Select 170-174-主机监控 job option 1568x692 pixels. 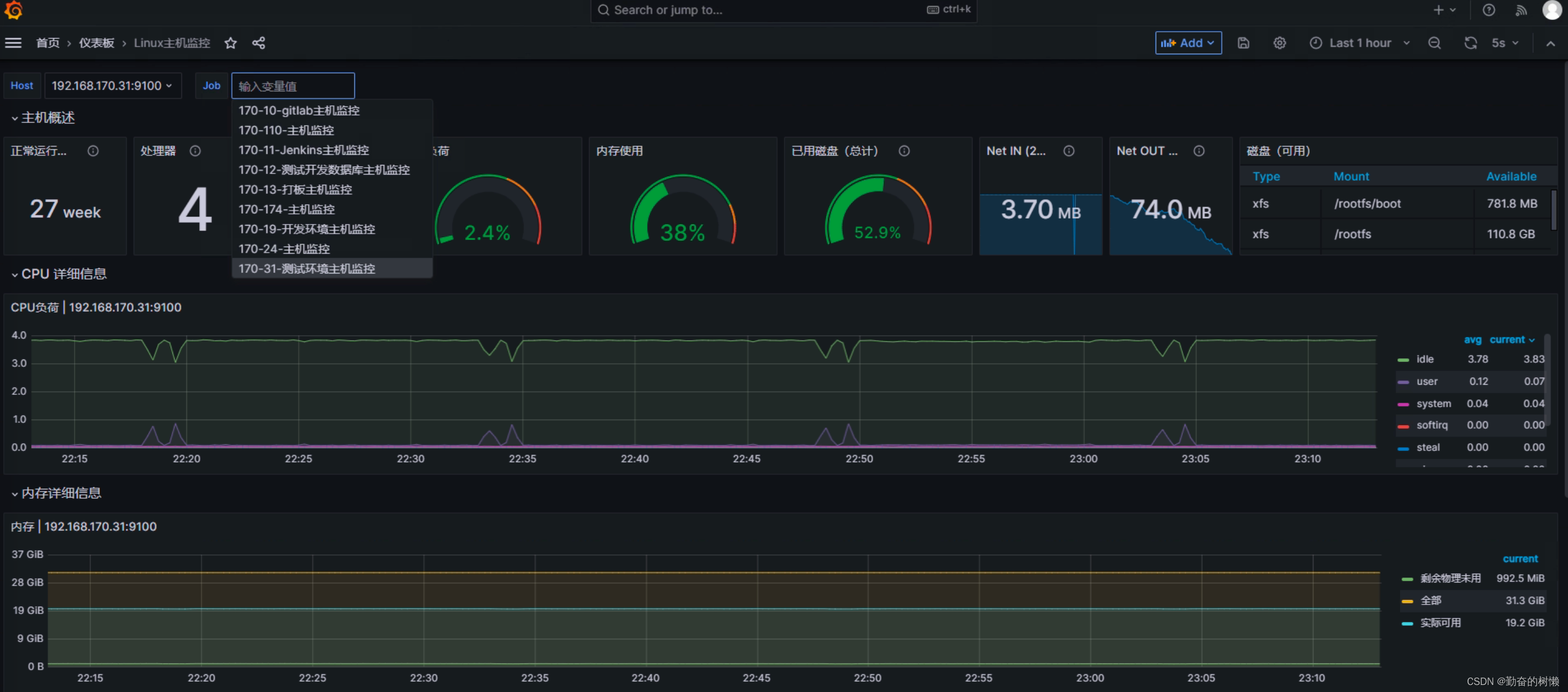click(332, 209)
